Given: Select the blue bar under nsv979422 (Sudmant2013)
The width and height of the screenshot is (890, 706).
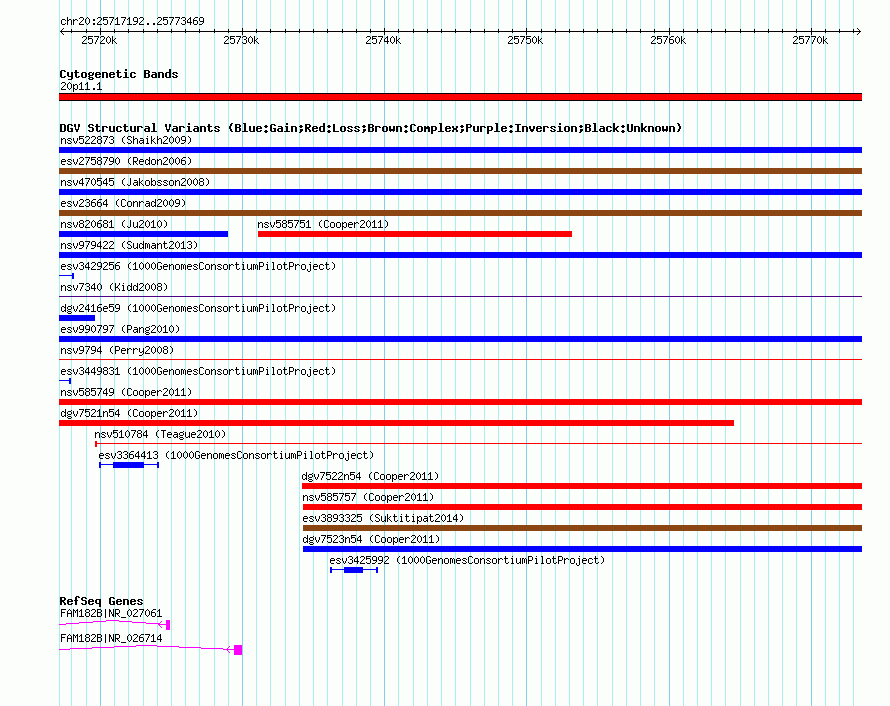Looking at the screenshot, I should point(460,255).
